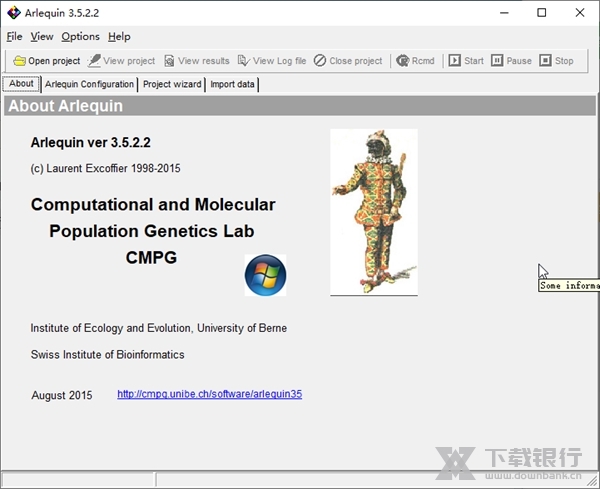Click the Open project folder icon
Screen dimensions: 600x489
20,61
